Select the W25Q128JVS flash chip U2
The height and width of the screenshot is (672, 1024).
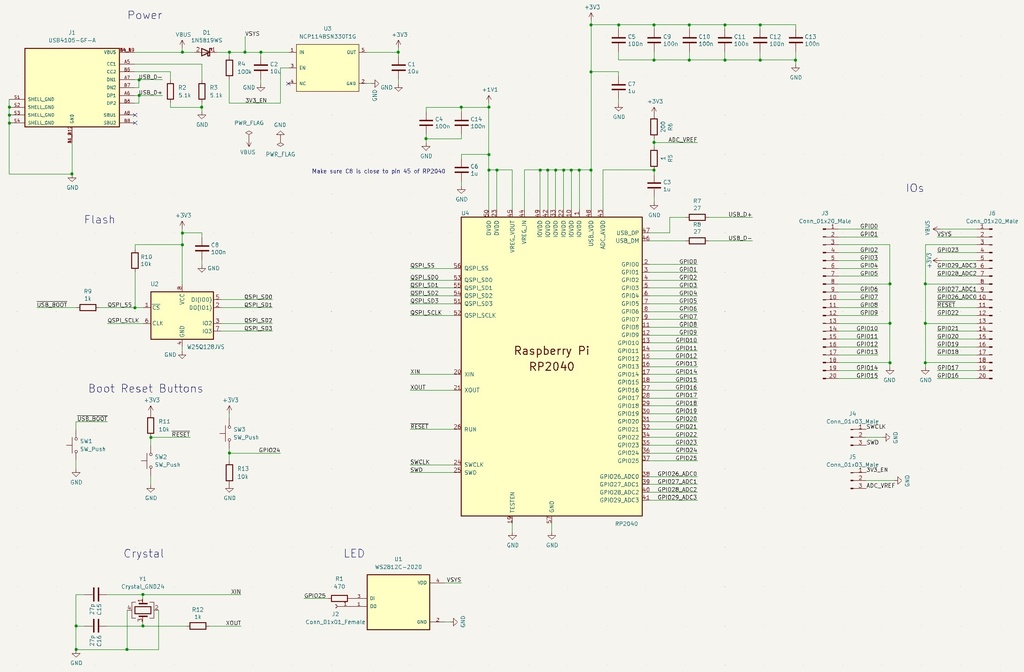click(x=182, y=315)
